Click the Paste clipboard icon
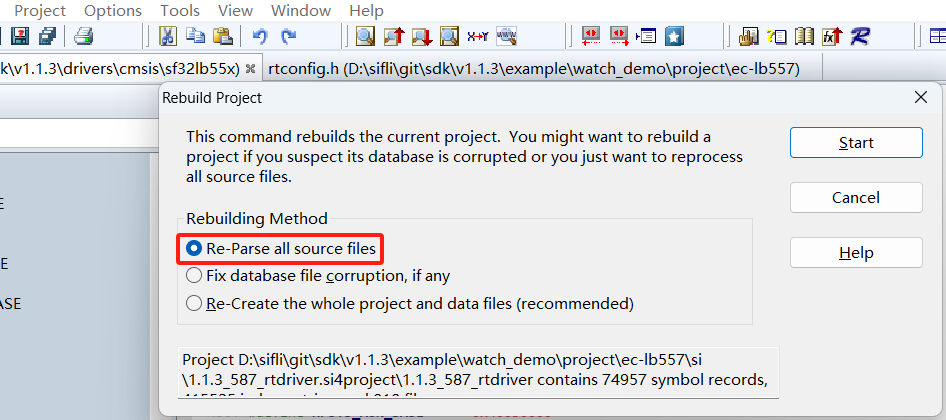946x420 pixels. click(223, 36)
